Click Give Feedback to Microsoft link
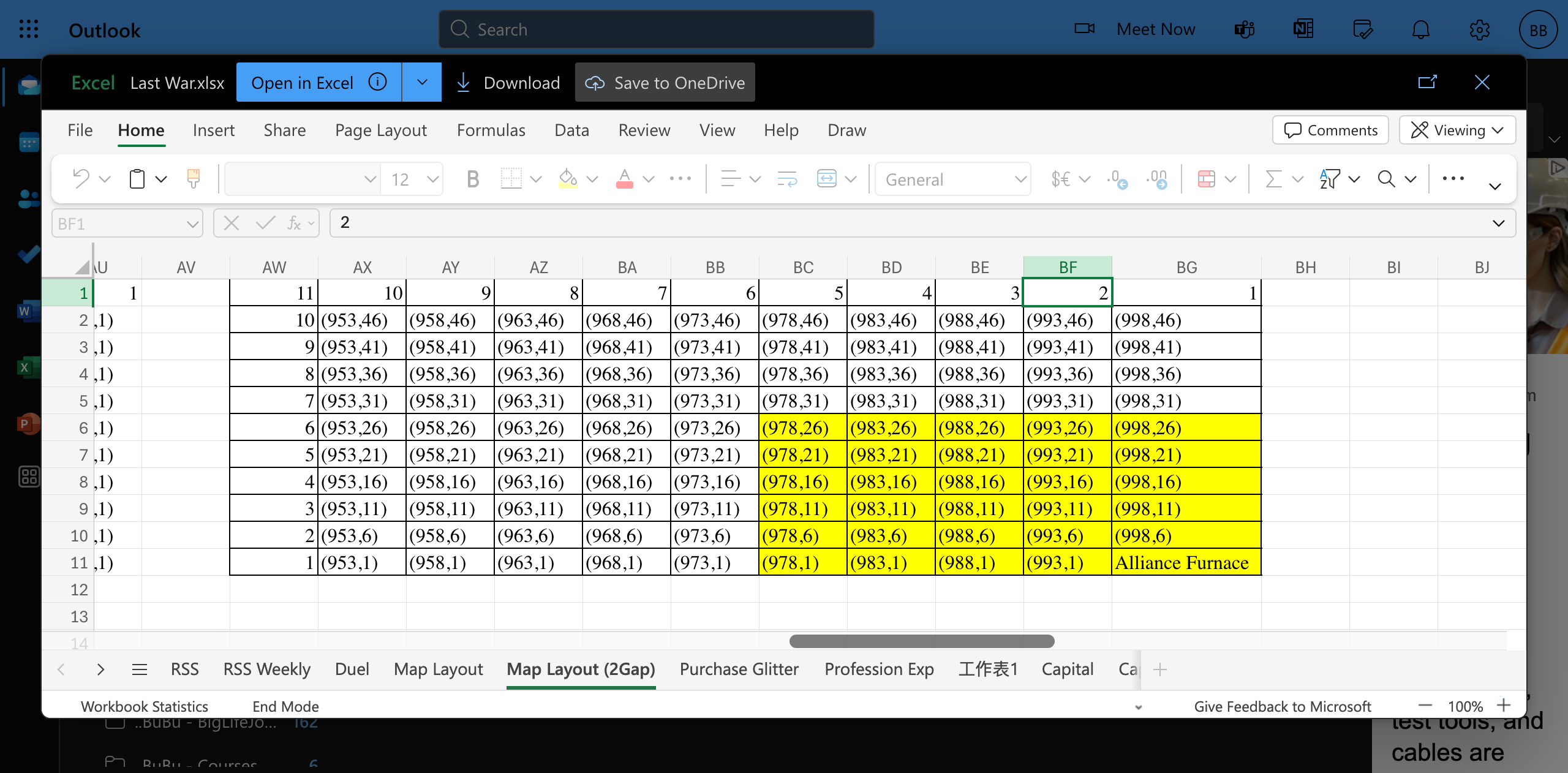1568x773 pixels. coord(1283,706)
